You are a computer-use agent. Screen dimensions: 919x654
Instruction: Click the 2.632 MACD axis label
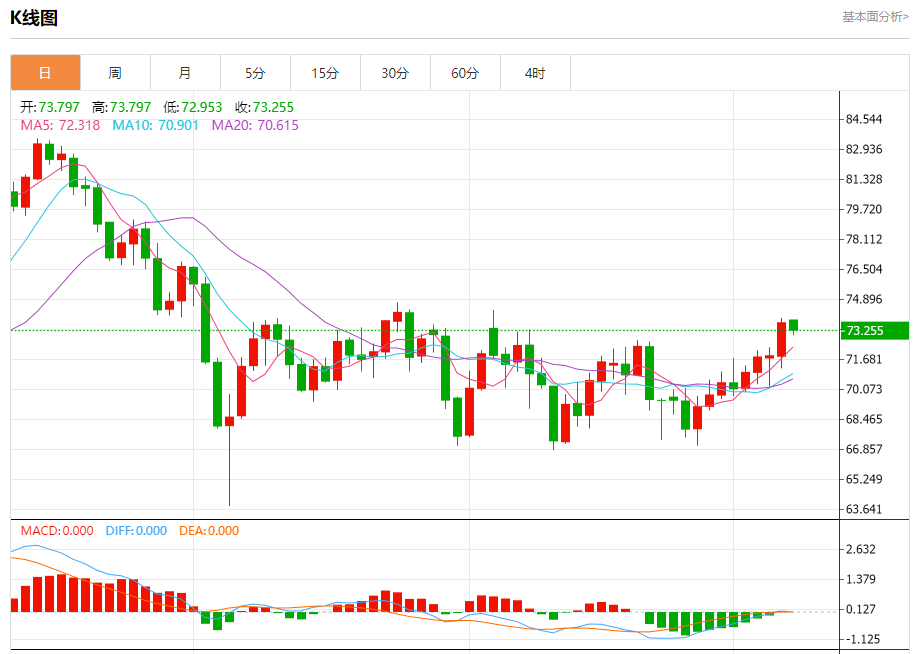pyautogui.click(x=860, y=550)
